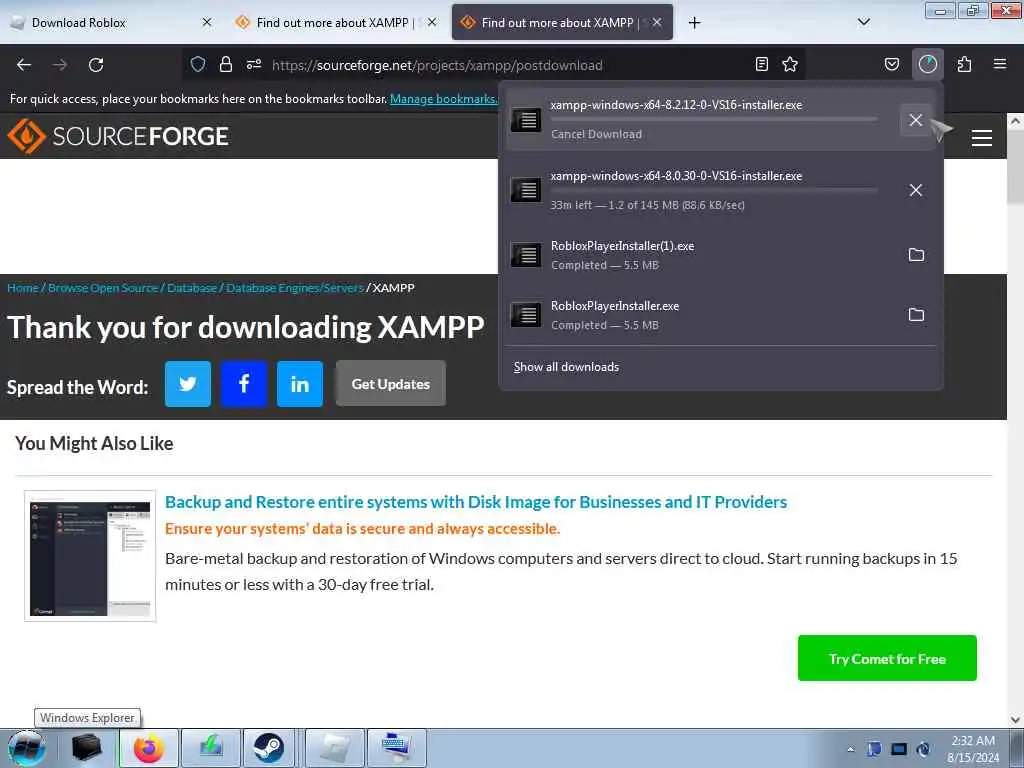Screen dimensions: 1024x768
Task: Click the backup software ad thumbnail
Action: click(90, 556)
